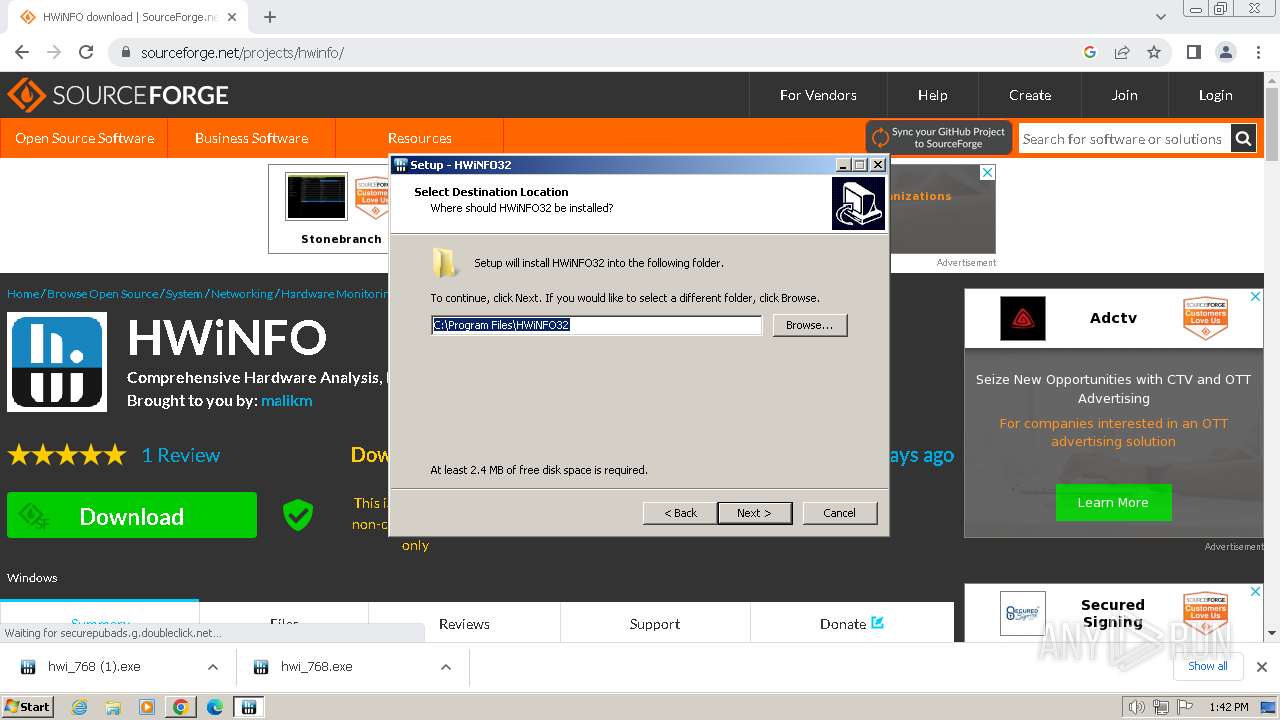
Task: Click the address bar URL
Action: pos(242,52)
